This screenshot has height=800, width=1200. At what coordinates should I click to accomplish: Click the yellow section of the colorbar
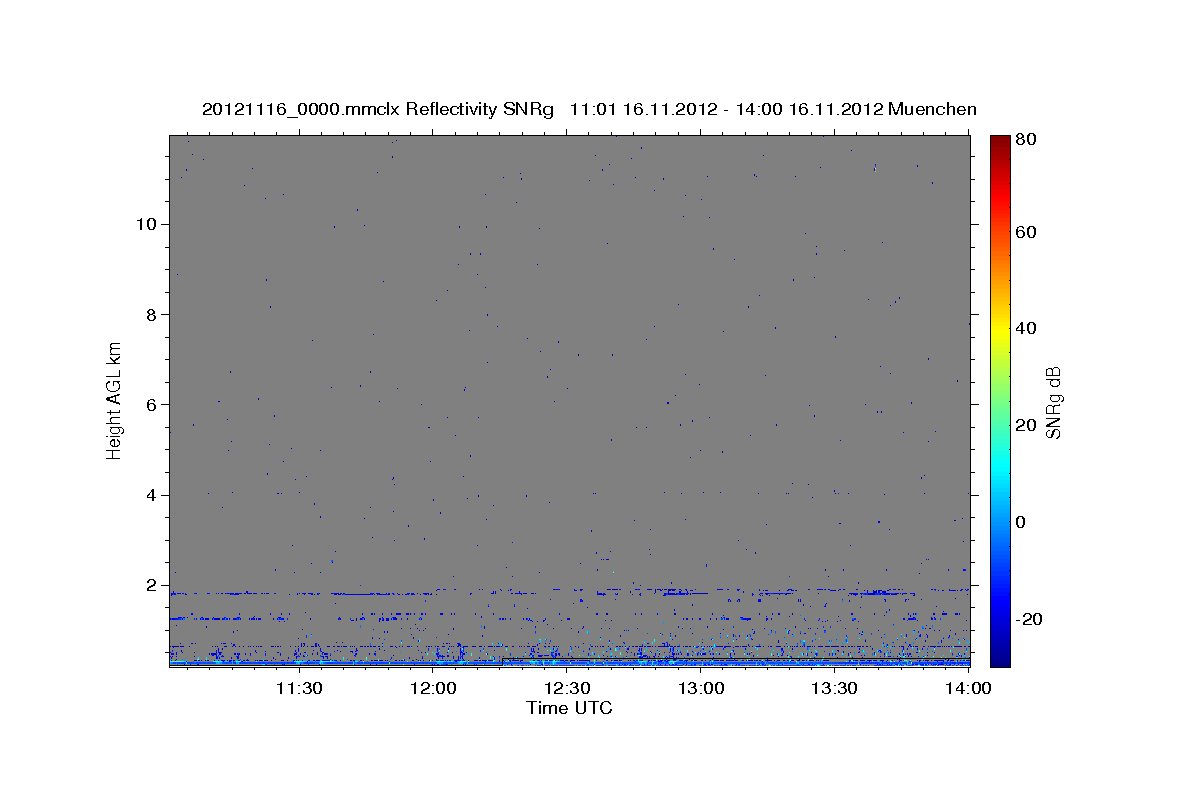1000,331
